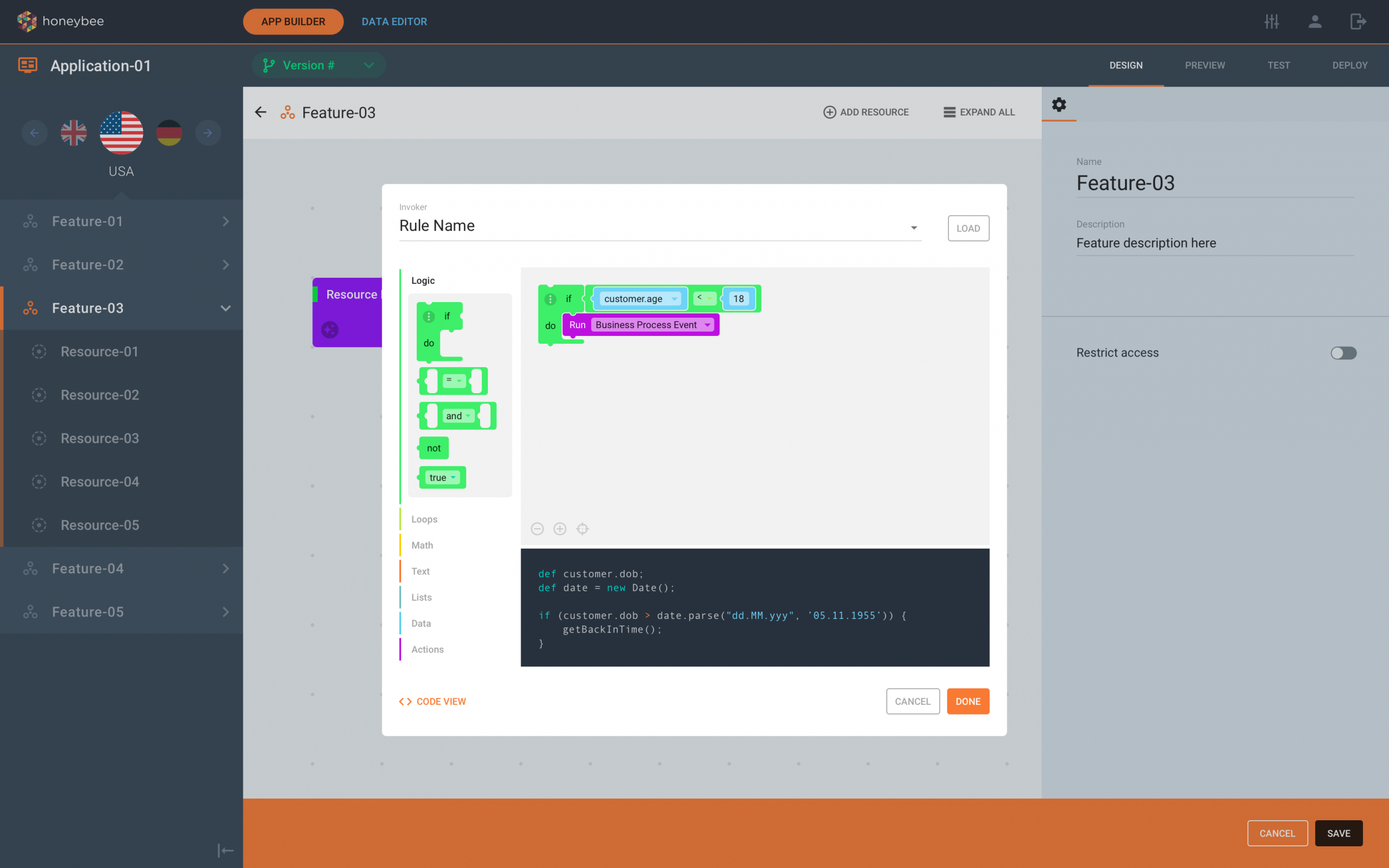Open Add Resource
Screen dimensions: 1389x868
tap(865, 112)
